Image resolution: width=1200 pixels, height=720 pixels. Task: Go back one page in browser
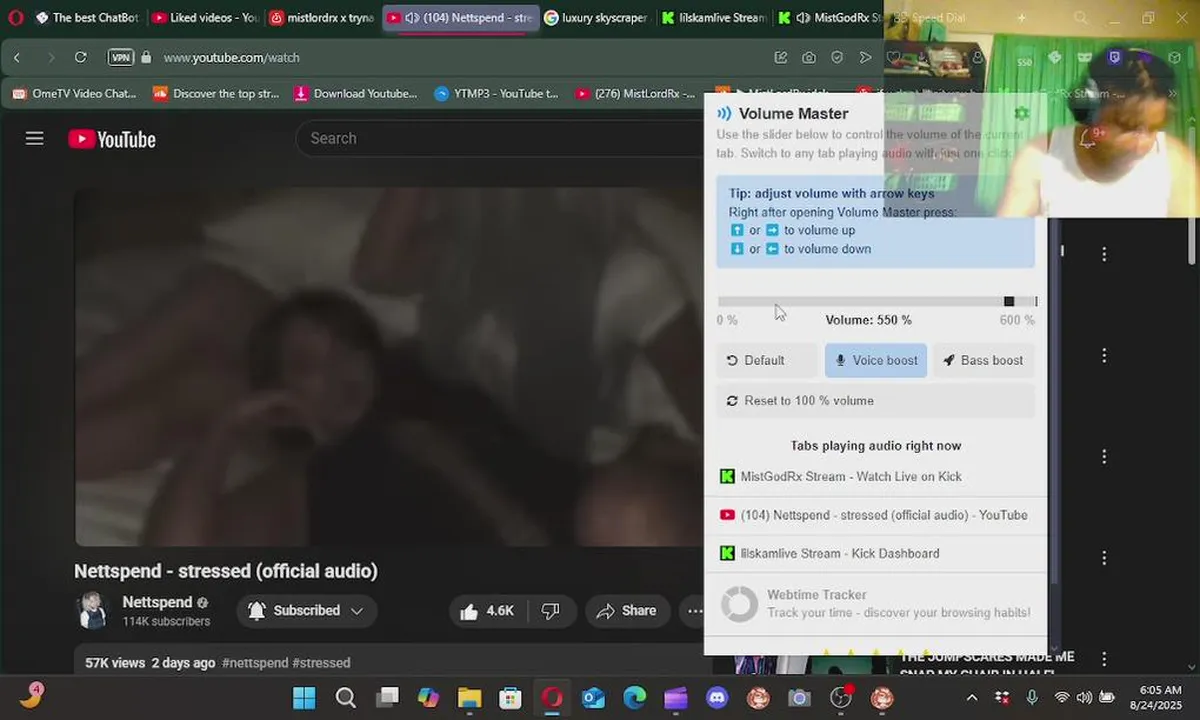[17, 58]
